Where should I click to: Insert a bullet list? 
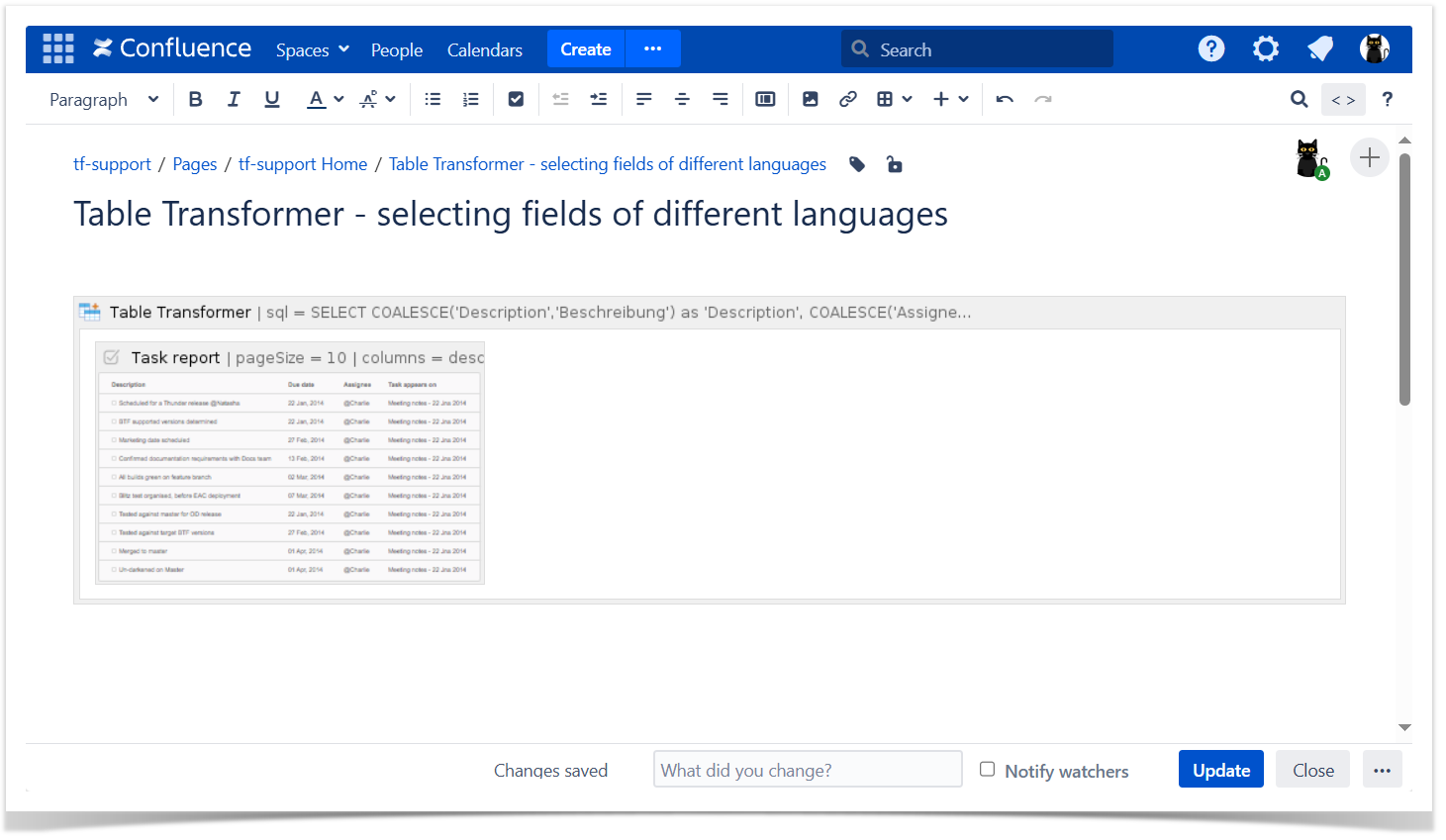pyautogui.click(x=433, y=99)
